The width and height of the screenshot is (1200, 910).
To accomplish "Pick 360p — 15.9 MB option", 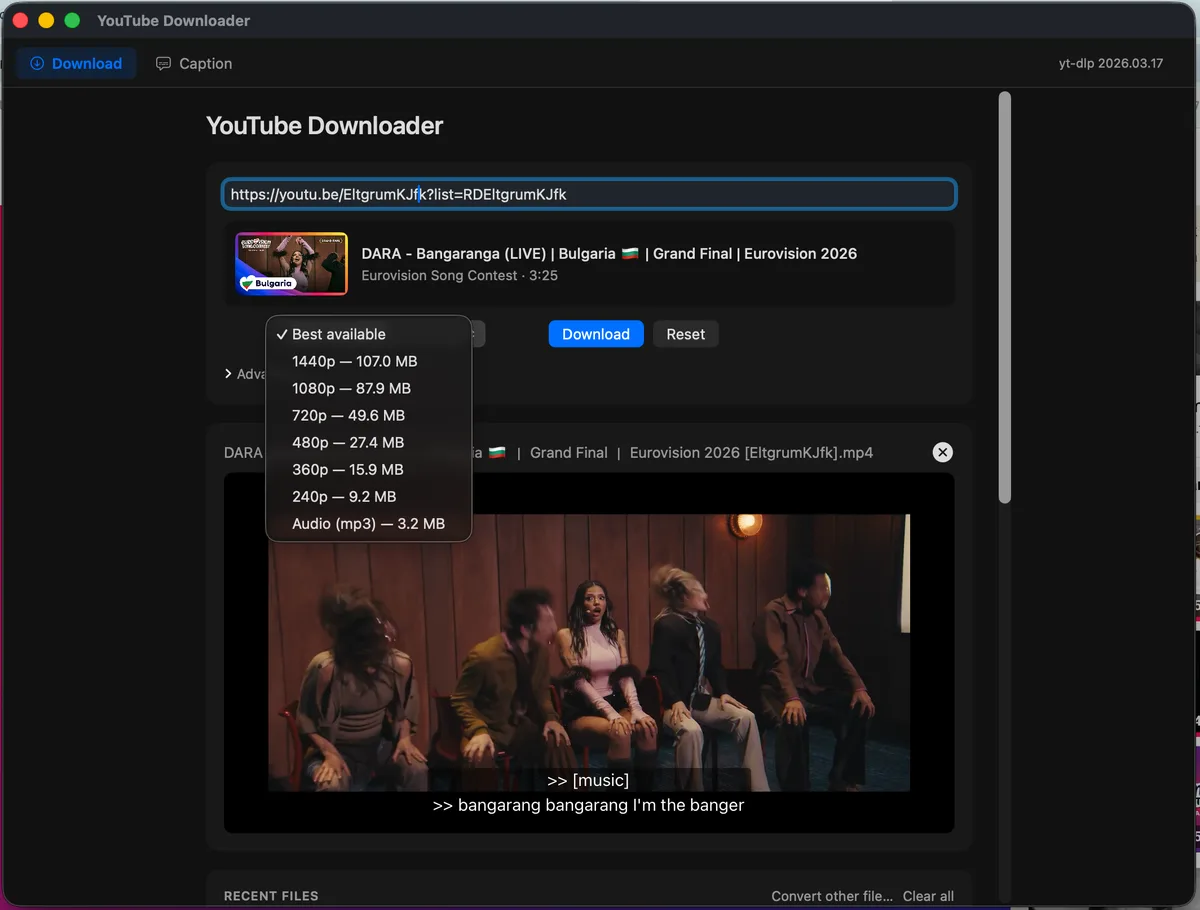I will (x=368, y=469).
